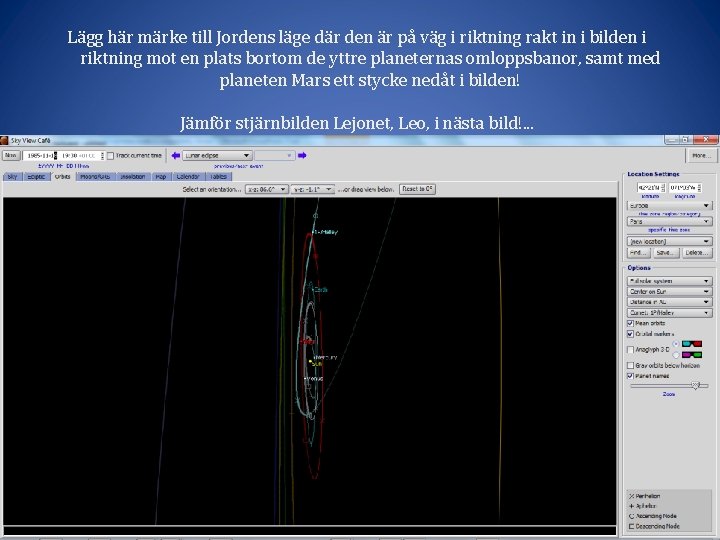Switch to the Moons/GRS tab

95,177
